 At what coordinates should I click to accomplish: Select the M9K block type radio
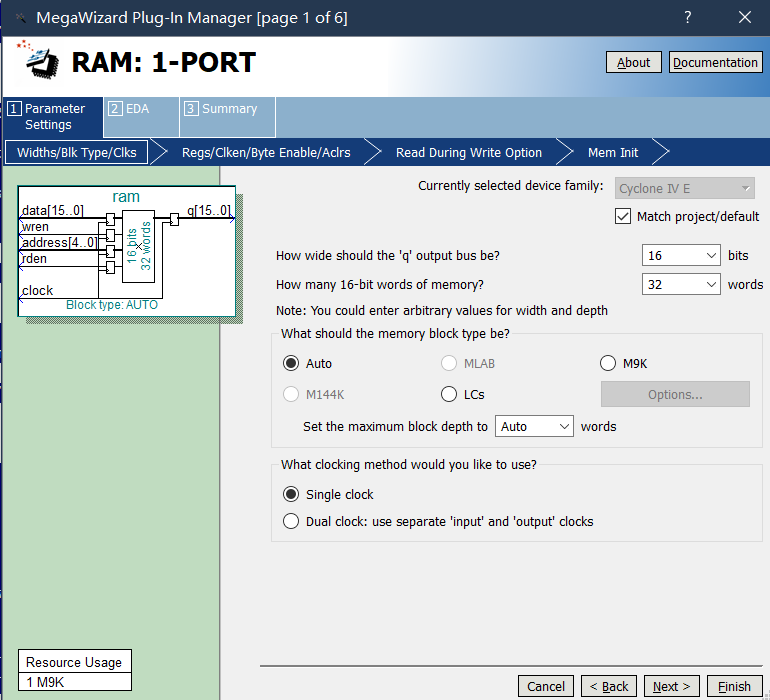point(608,364)
